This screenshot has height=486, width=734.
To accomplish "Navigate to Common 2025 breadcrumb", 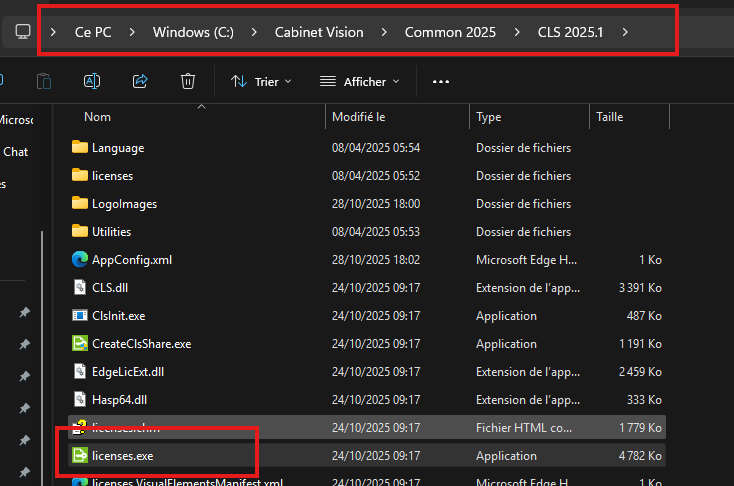I will (450, 32).
